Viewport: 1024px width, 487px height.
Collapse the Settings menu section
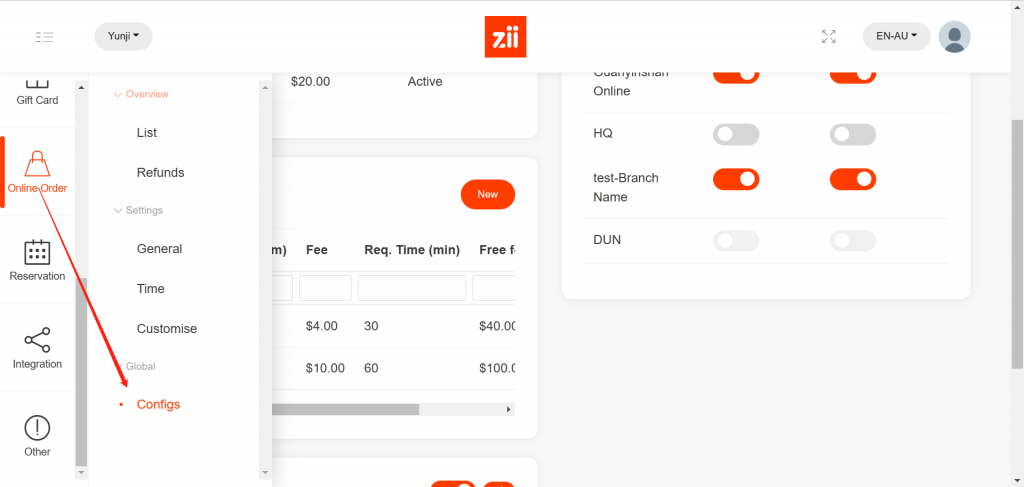pos(138,210)
